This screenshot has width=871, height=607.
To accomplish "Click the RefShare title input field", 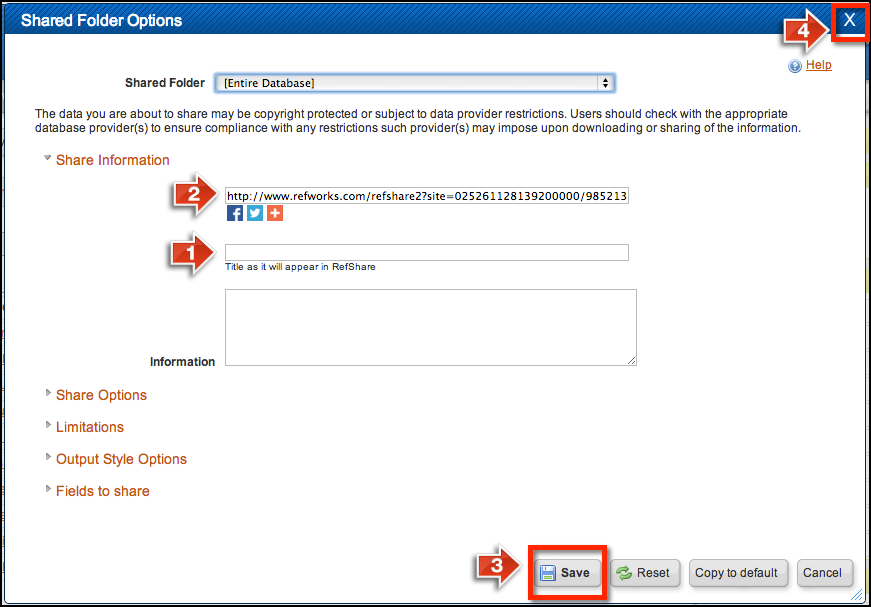I will pos(427,252).
